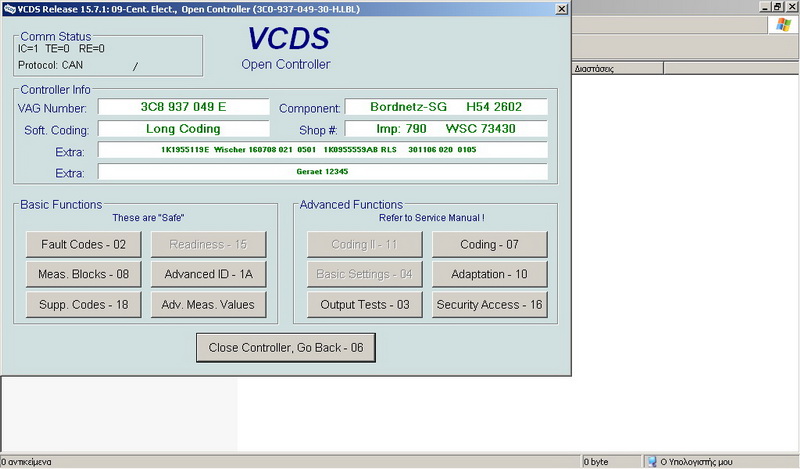Run Output Tests - 03
Image resolution: width=800 pixels, height=469 pixels.
(x=365, y=305)
